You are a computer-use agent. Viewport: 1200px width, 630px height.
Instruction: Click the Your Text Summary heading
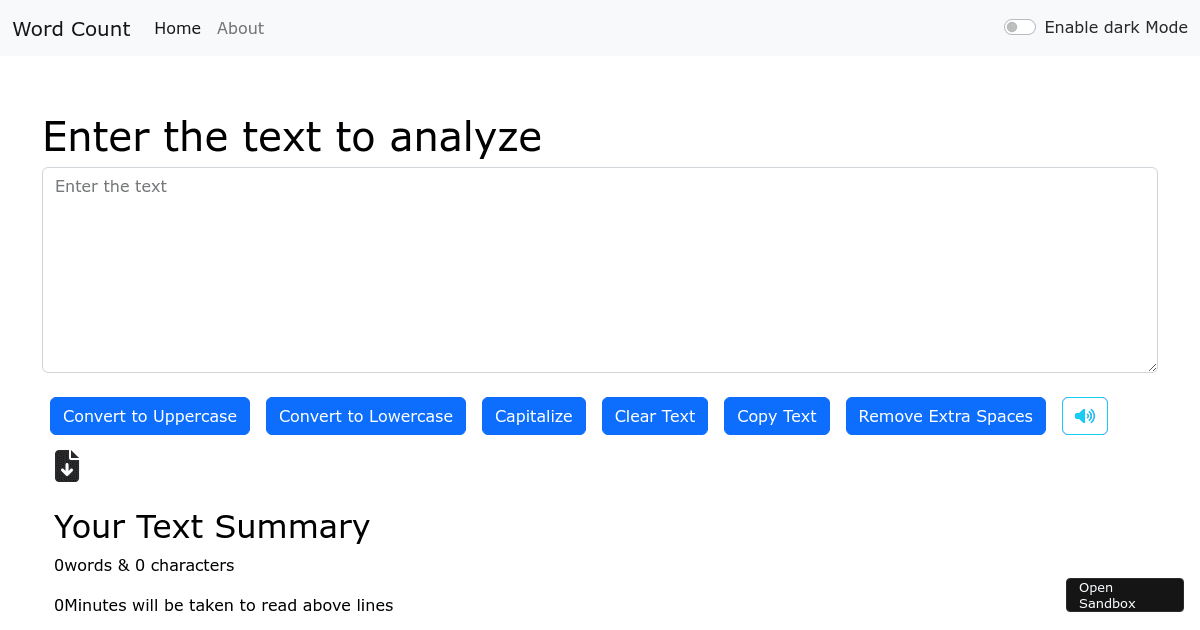click(212, 527)
